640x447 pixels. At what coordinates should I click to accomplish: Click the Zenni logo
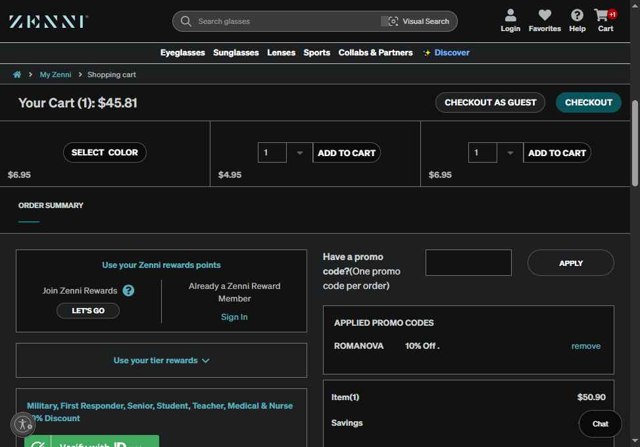(x=48, y=22)
